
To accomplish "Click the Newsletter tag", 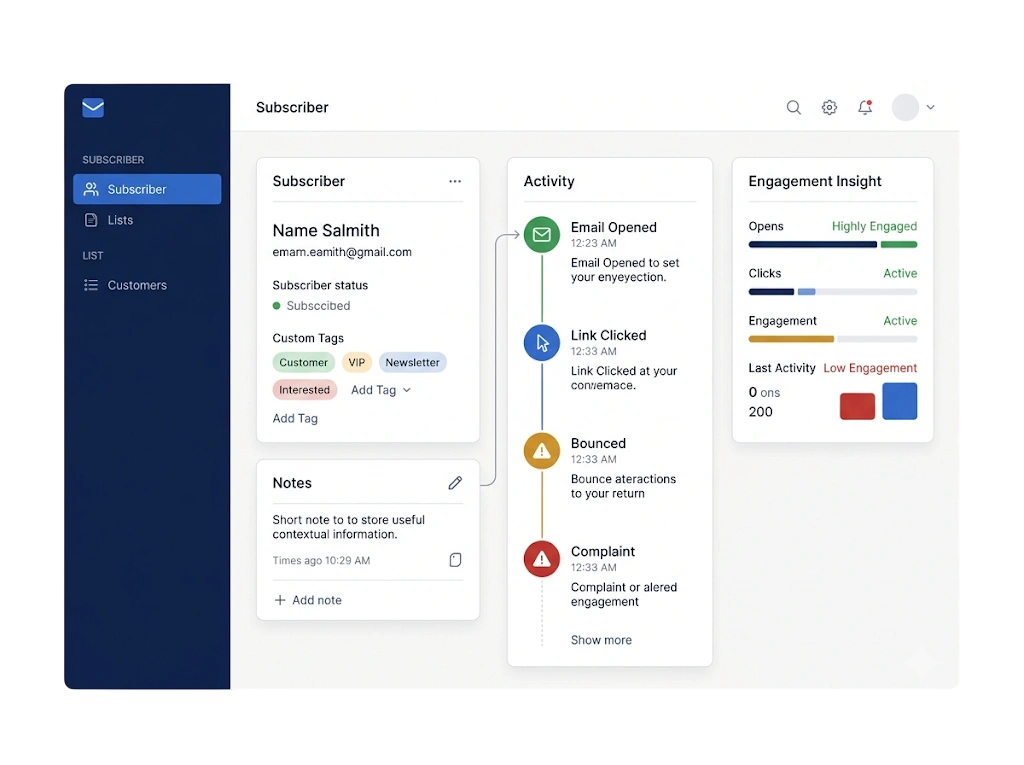I will (412, 362).
